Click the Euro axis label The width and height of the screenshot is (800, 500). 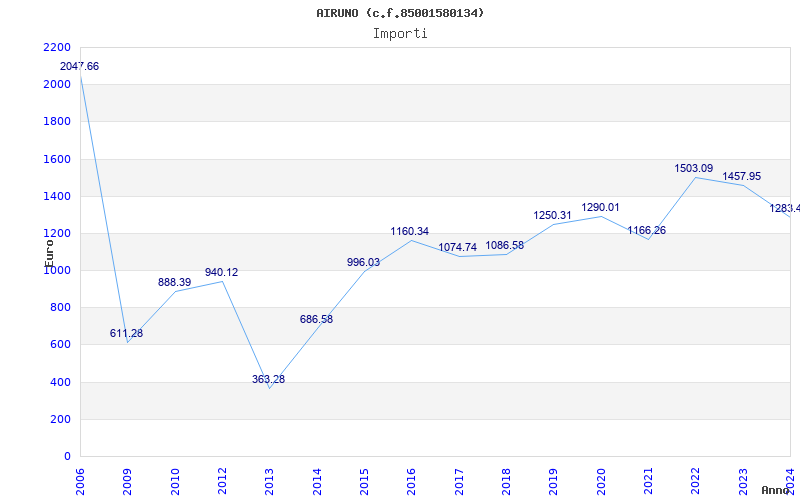tap(49, 253)
